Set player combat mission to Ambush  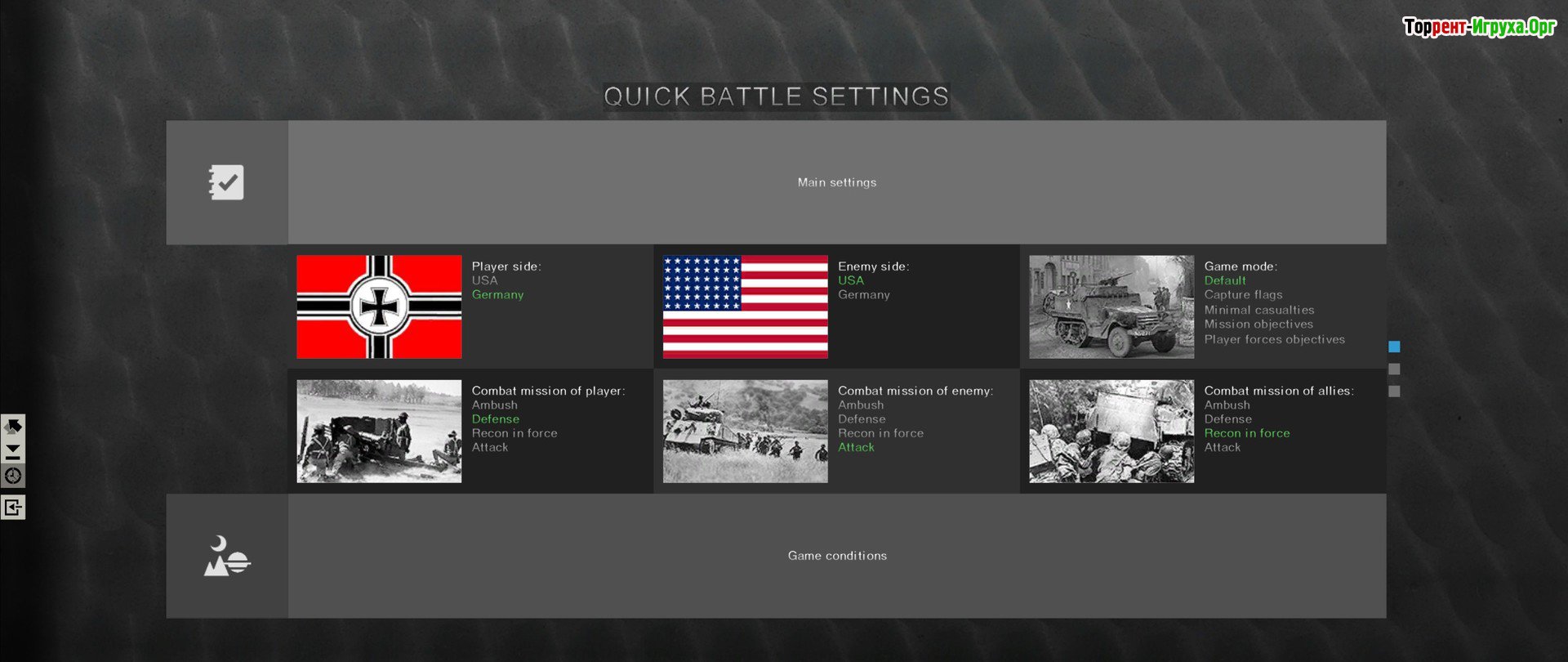coord(494,405)
